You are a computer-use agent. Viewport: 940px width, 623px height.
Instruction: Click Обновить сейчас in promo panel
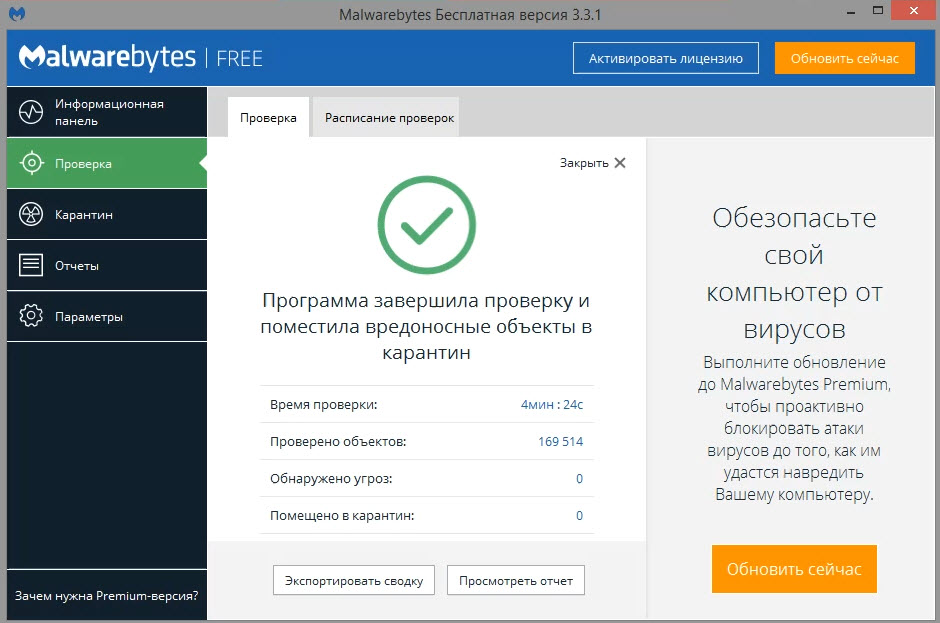(x=794, y=569)
